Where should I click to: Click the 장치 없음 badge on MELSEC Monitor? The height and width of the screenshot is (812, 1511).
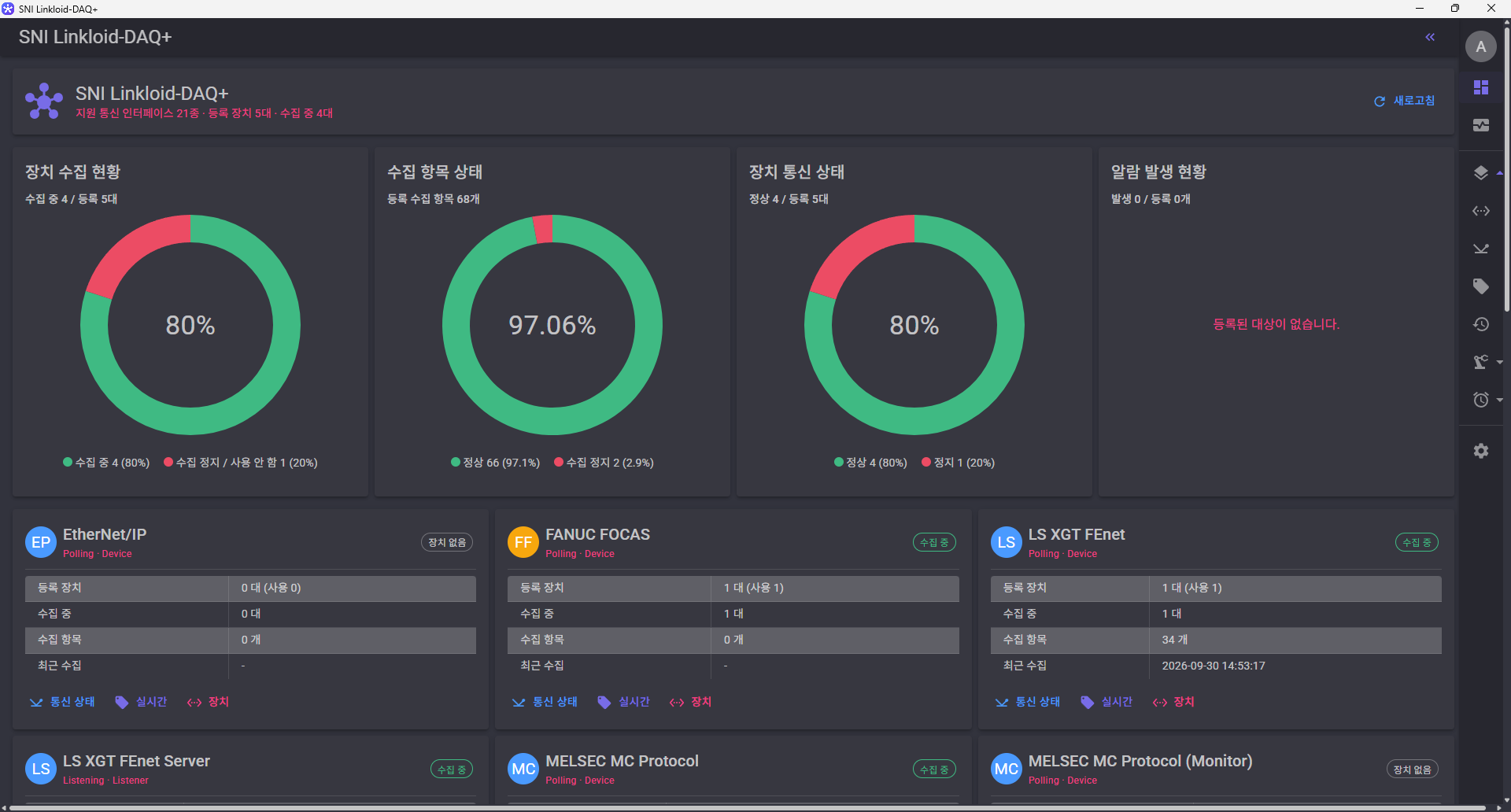pos(1413,770)
